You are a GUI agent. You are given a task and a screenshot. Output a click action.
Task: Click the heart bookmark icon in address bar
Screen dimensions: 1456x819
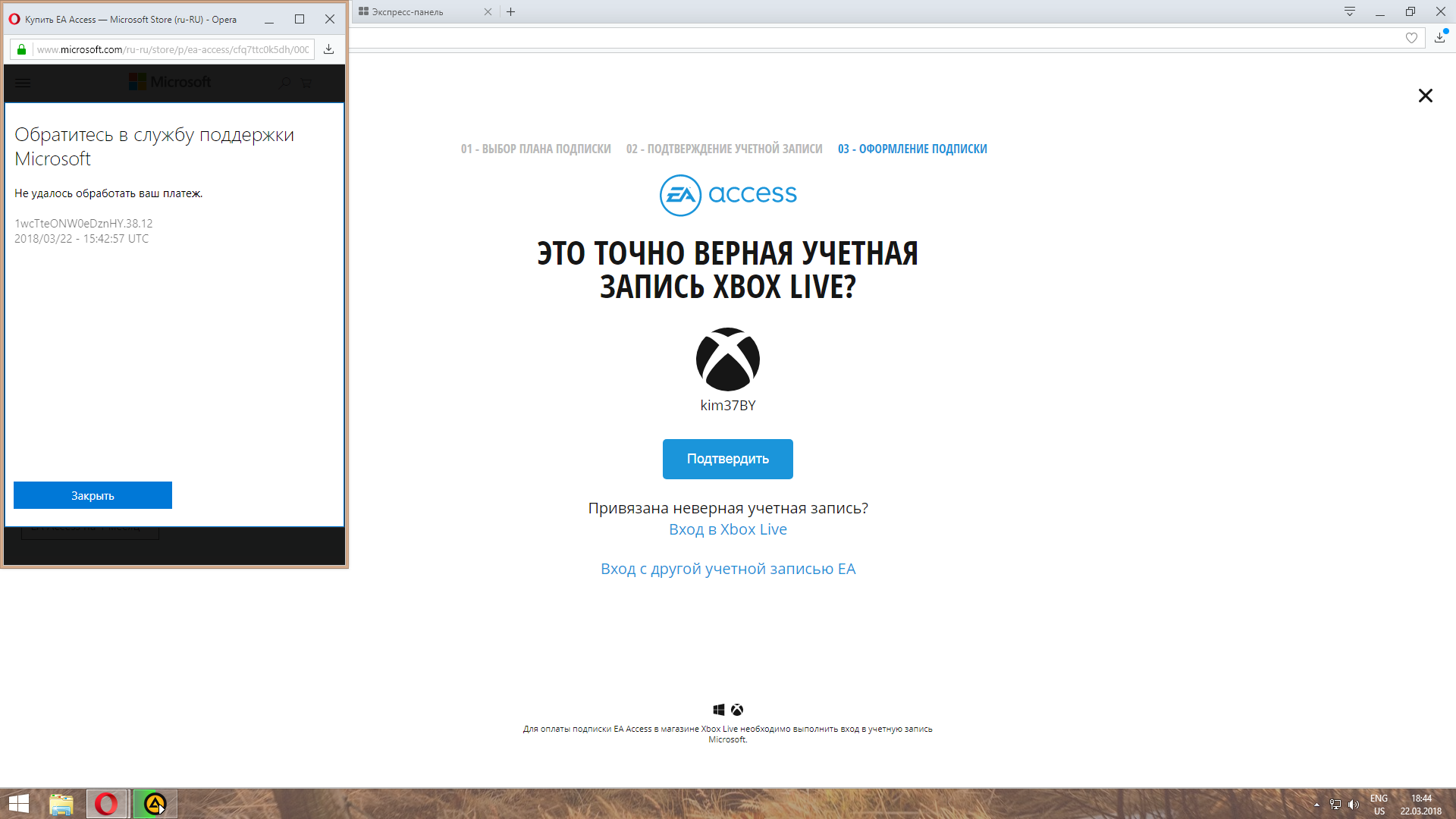point(1411,38)
